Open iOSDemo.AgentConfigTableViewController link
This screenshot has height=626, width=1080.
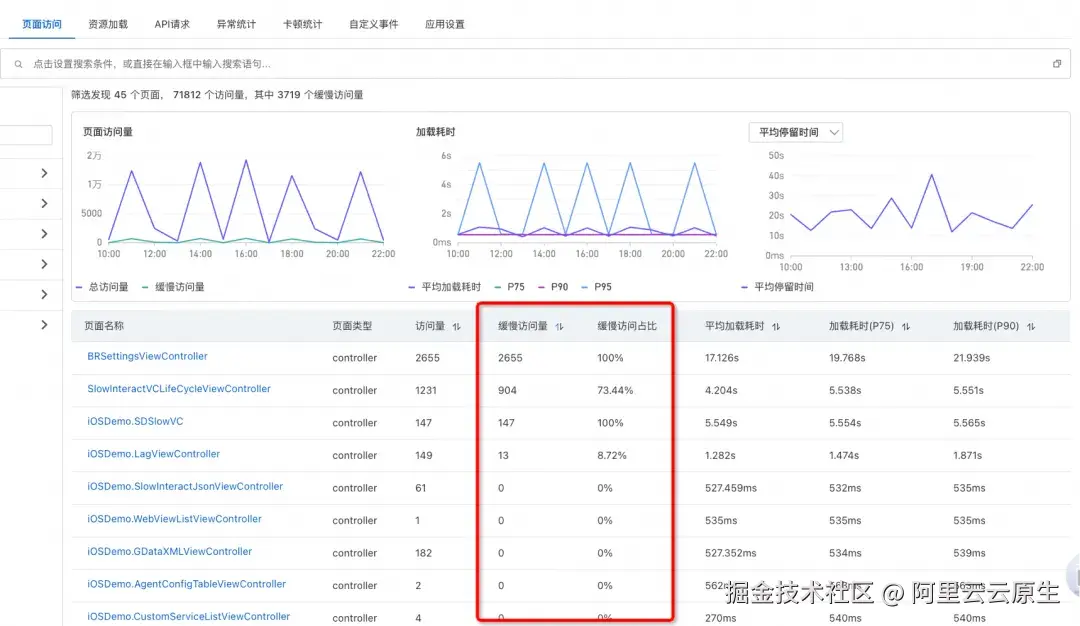coord(186,583)
